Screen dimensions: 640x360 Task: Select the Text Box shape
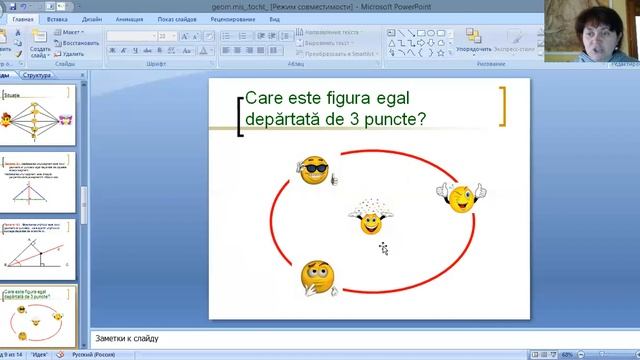pos(391,33)
